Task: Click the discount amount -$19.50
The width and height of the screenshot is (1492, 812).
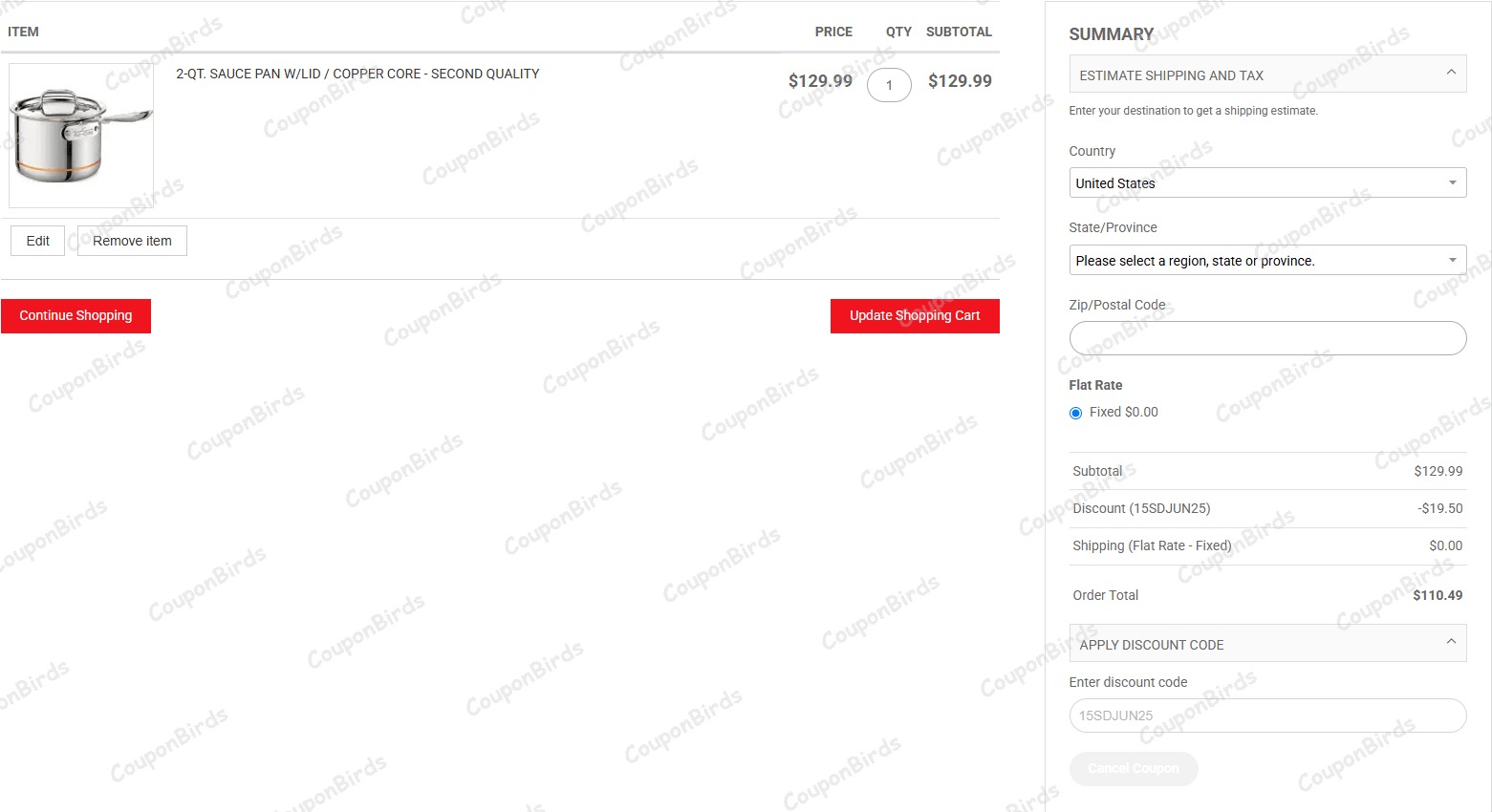Action: point(1440,508)
